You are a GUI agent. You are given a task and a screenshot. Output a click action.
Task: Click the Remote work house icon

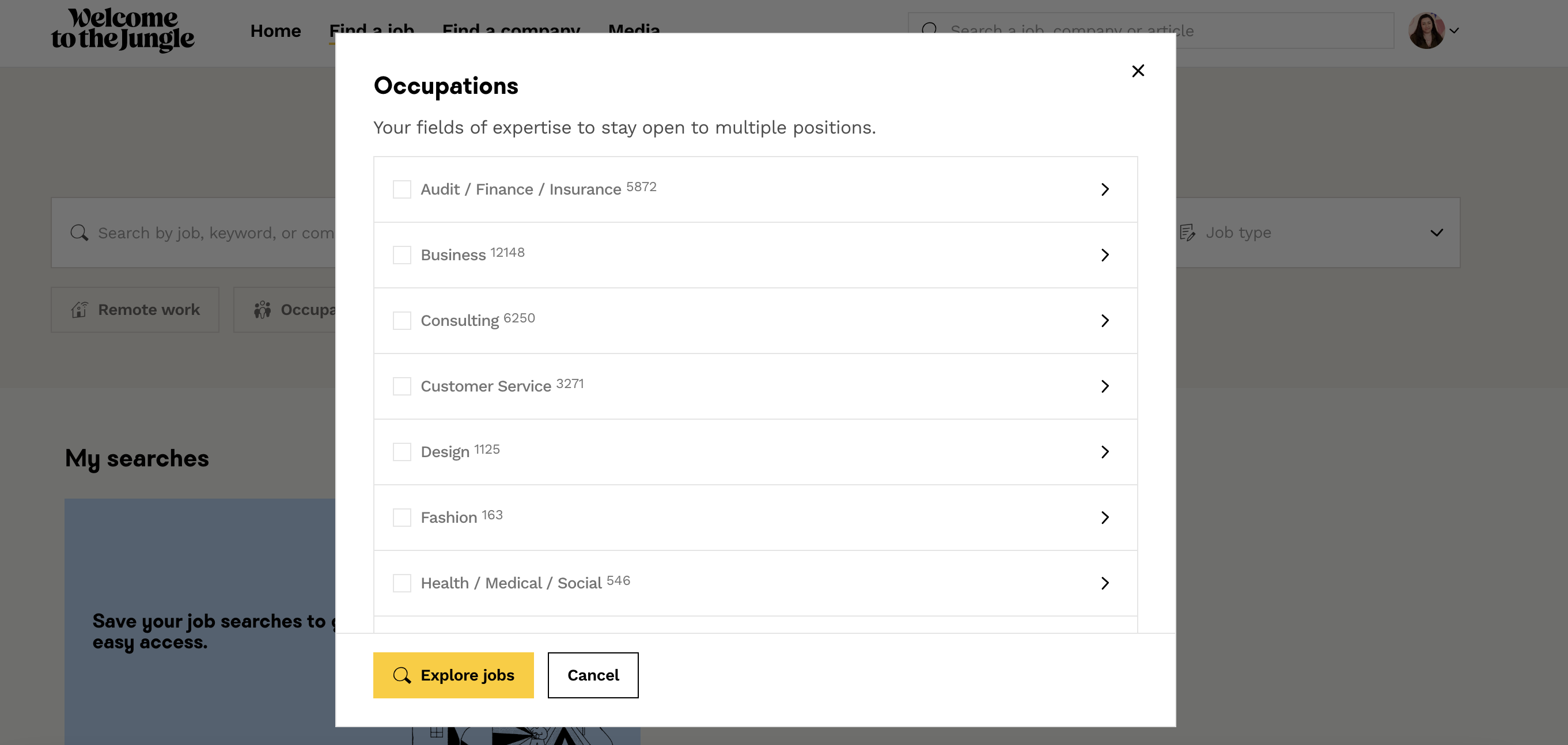(79, 310)
